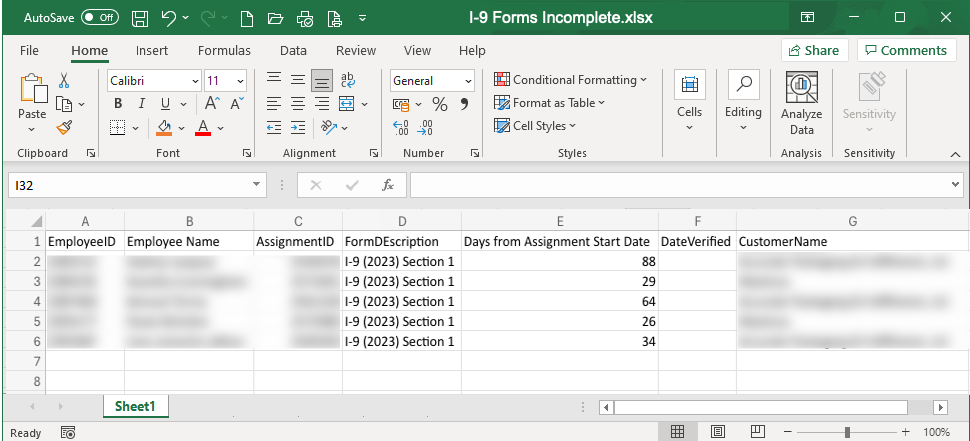Select the Sheet1 worksheet tab
970x441 pixels.
[135, 406]
